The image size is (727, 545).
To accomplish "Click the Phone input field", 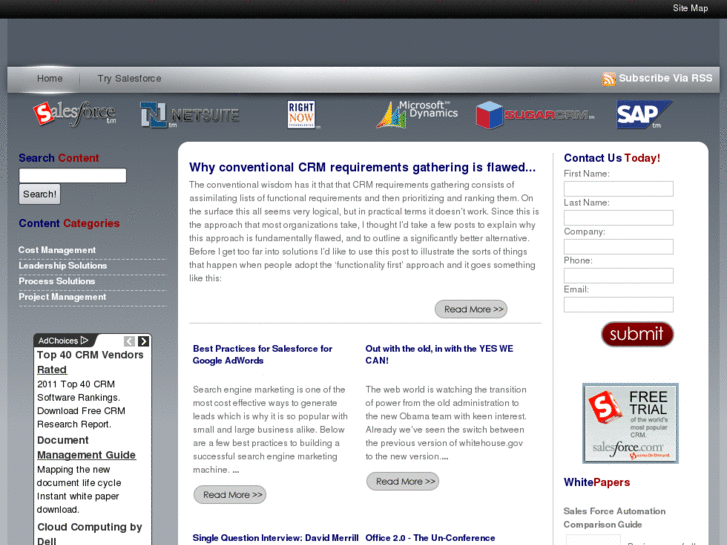I will pos(619,276).
